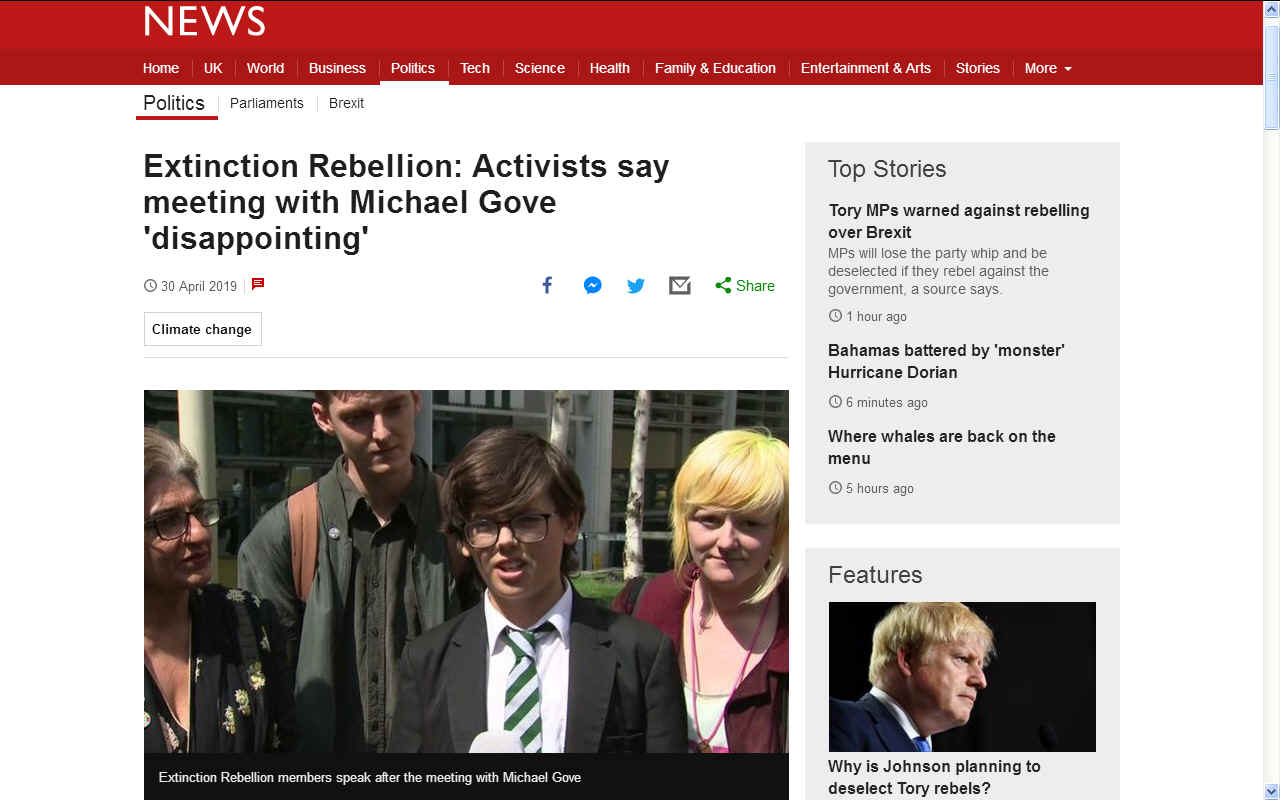Share the article on Twitter
This screenshot has width=1280, height=800.
pyautogui.click(x=636, y=286)
